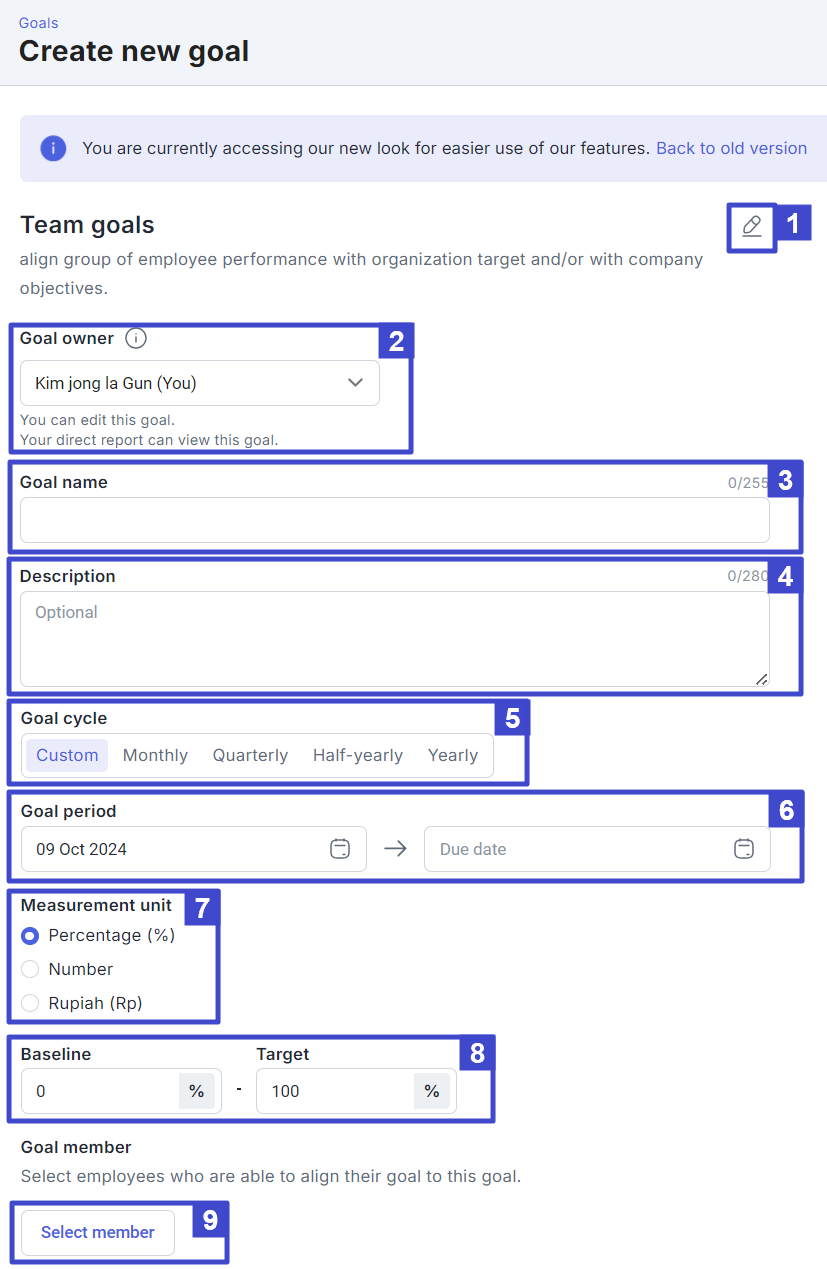The height and width of the screenshot is (1269, 827).
Task: Click the Select member button
Action: tap(98, 1233)
